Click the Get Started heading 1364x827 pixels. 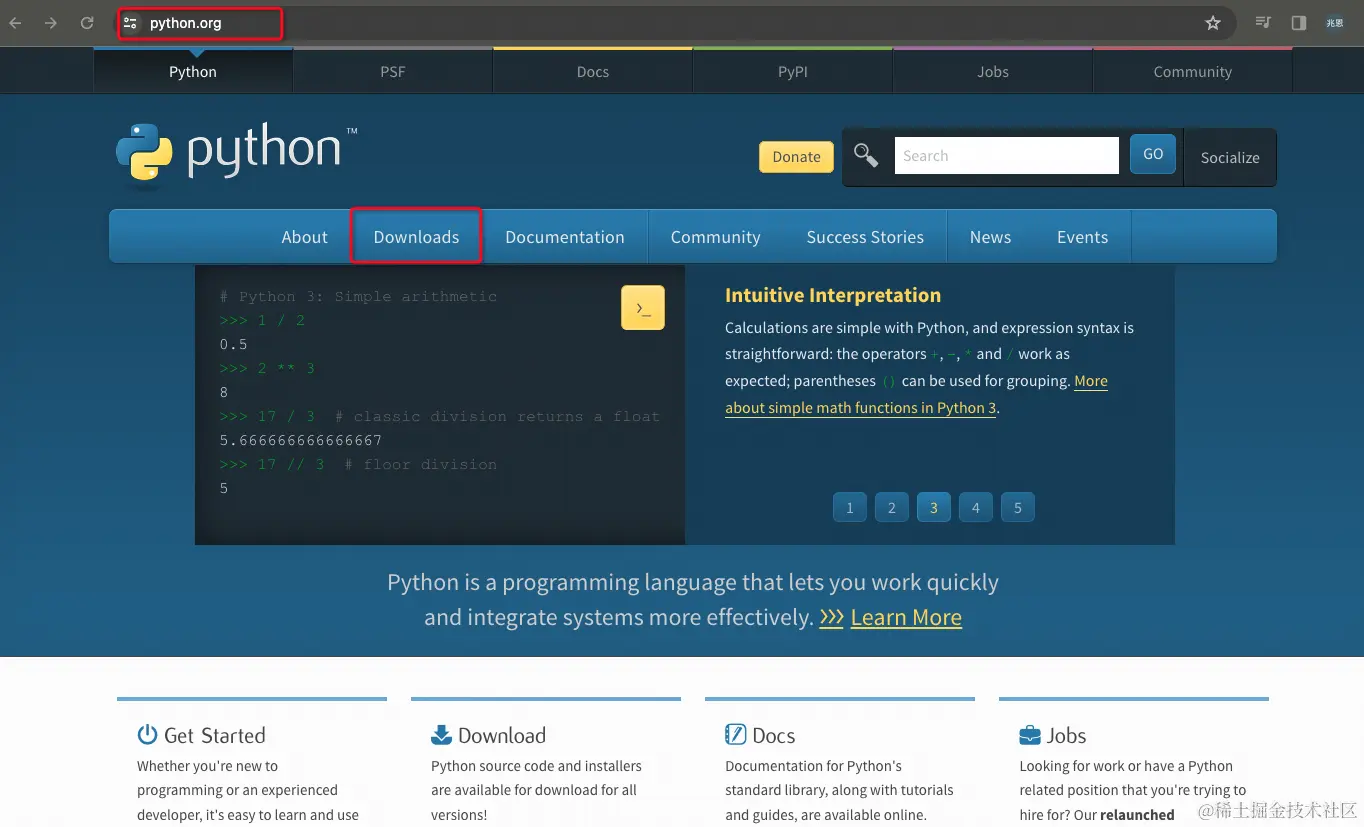click(214, 736)
